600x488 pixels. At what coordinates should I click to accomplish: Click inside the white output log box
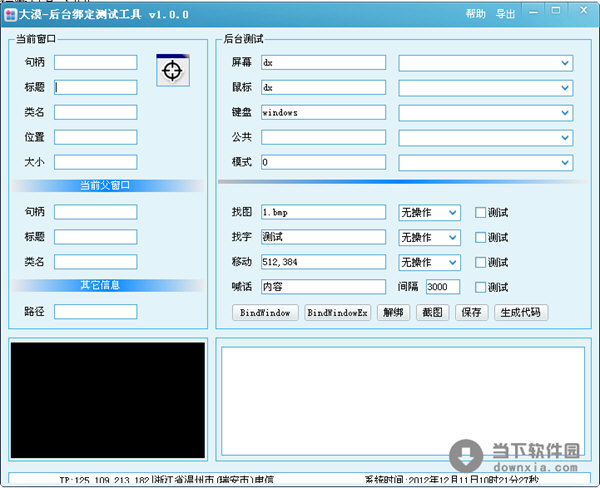tap(403, 401)
